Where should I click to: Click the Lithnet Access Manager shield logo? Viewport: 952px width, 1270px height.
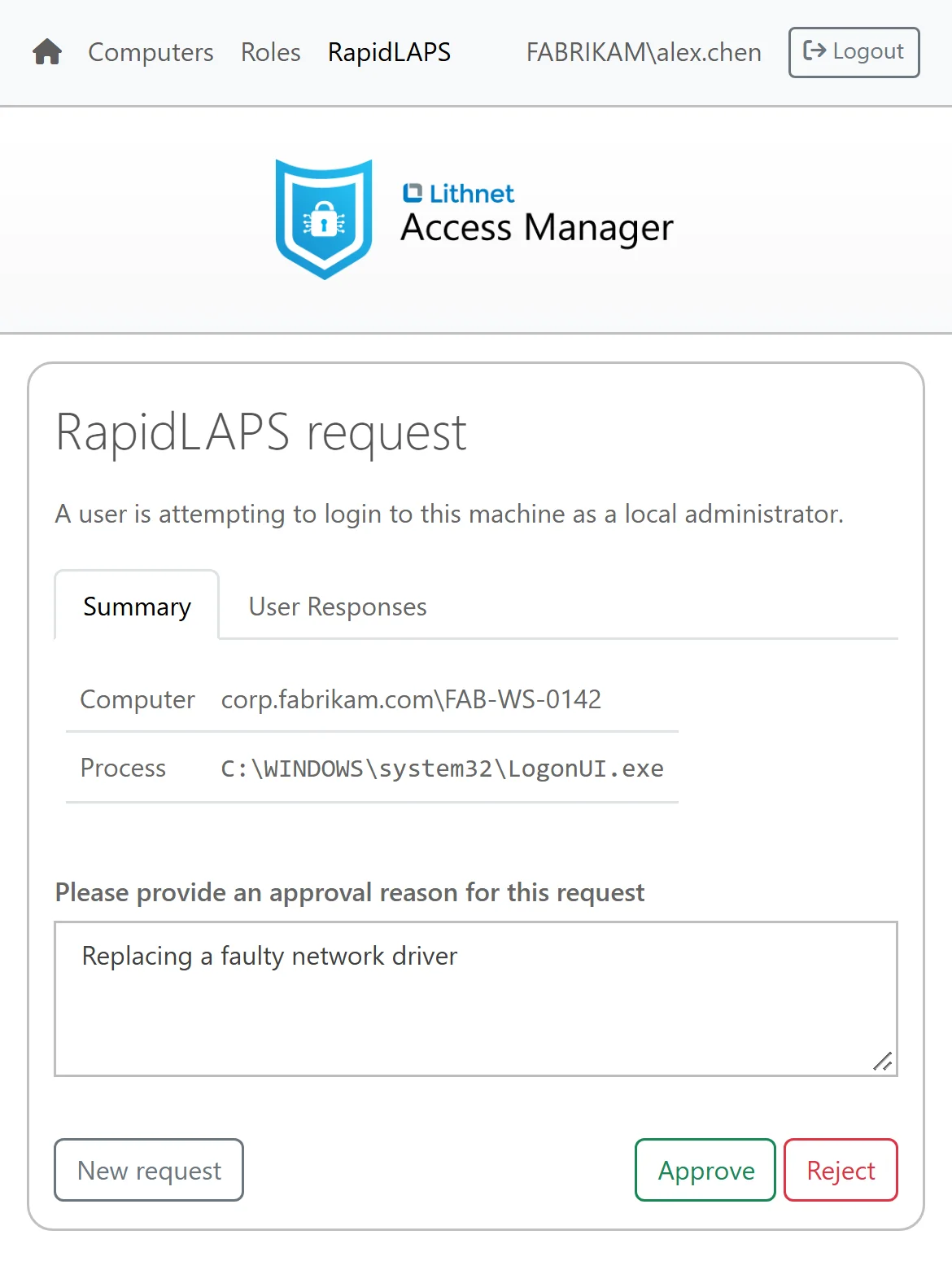tap(324, 219)
